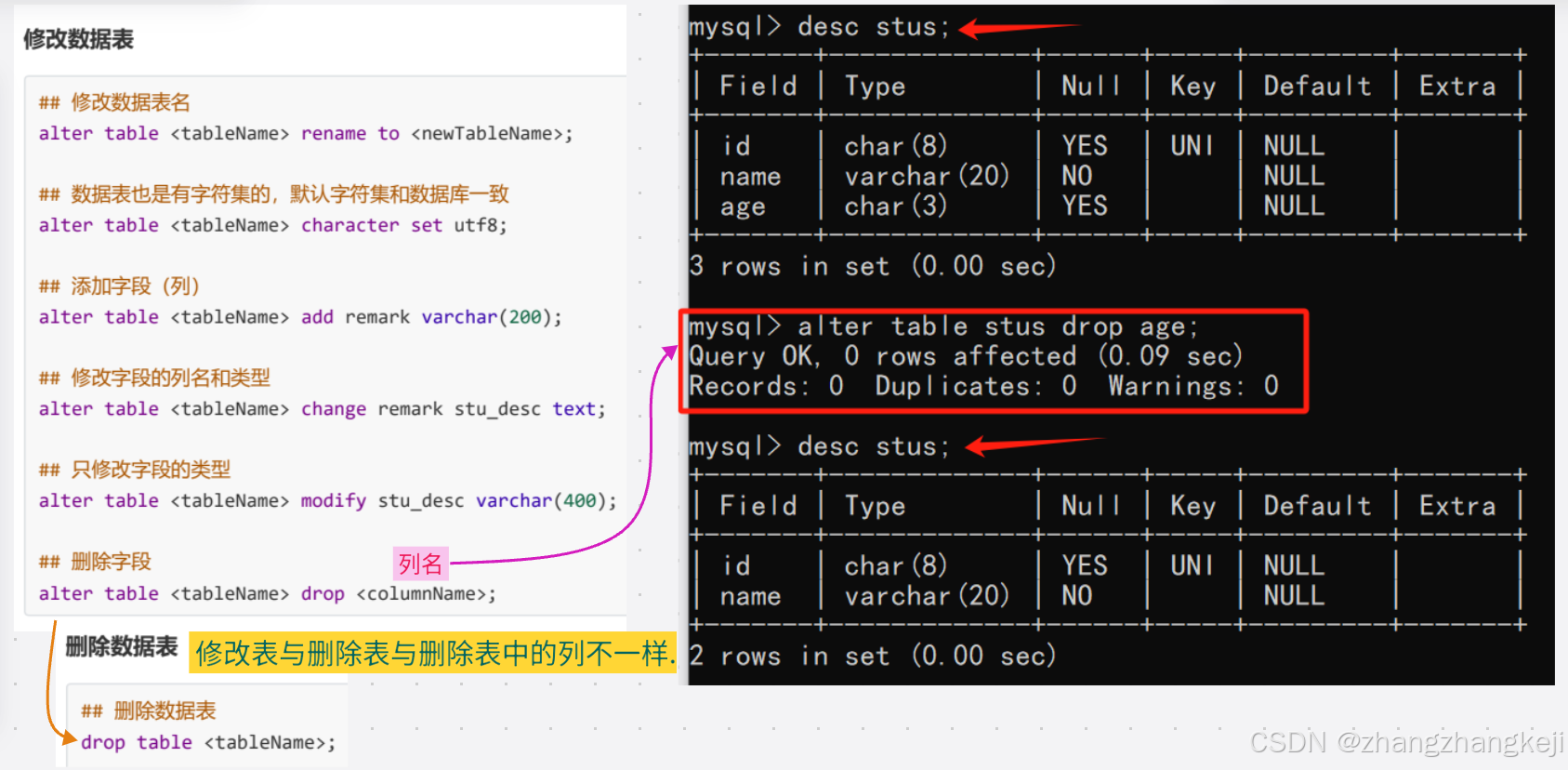Click the drop <columnName> code line

click(268, 593)
